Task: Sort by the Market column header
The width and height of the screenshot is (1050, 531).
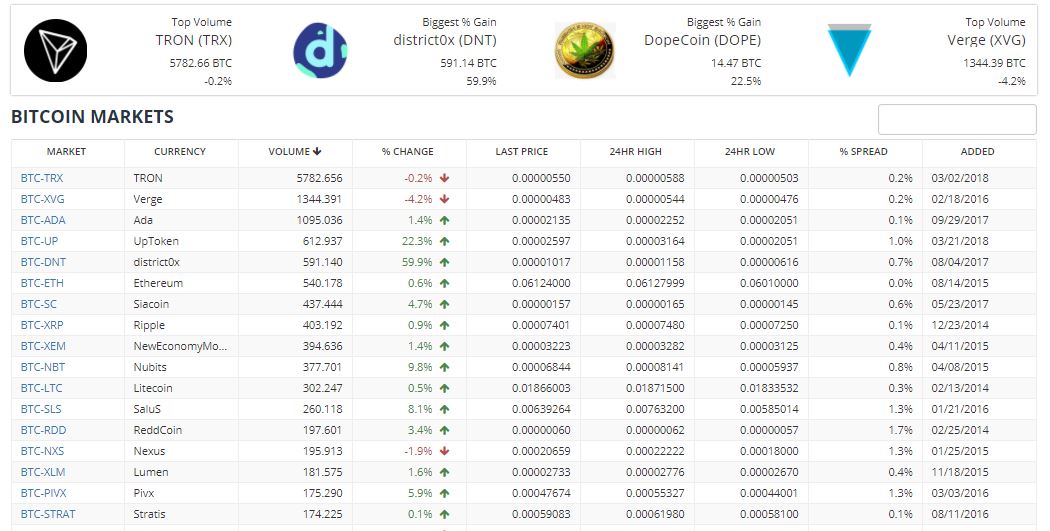Action: point(66,151)
